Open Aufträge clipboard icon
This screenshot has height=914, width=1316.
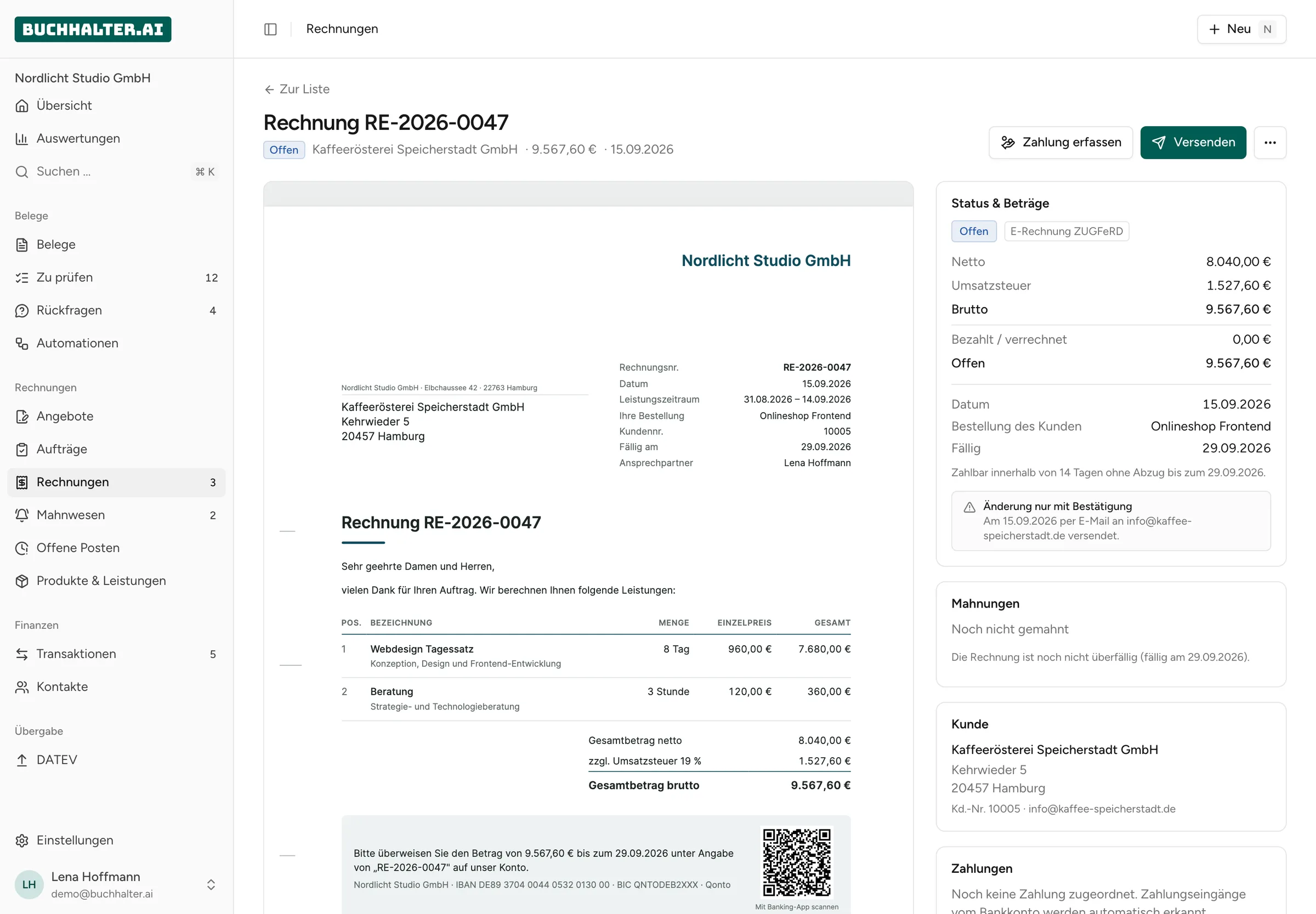tap(22, 450)
